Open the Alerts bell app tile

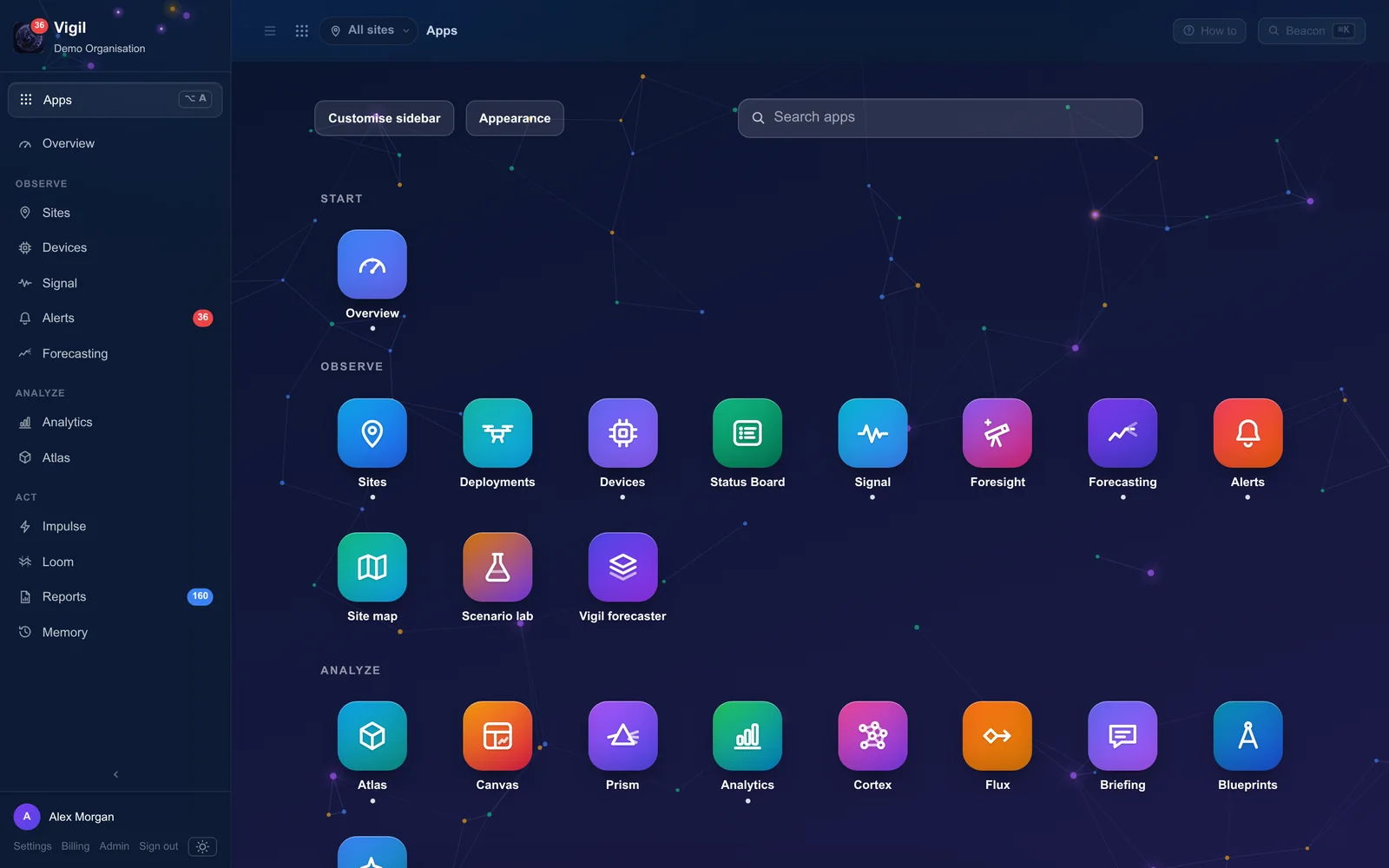(x=1247, y=432)
